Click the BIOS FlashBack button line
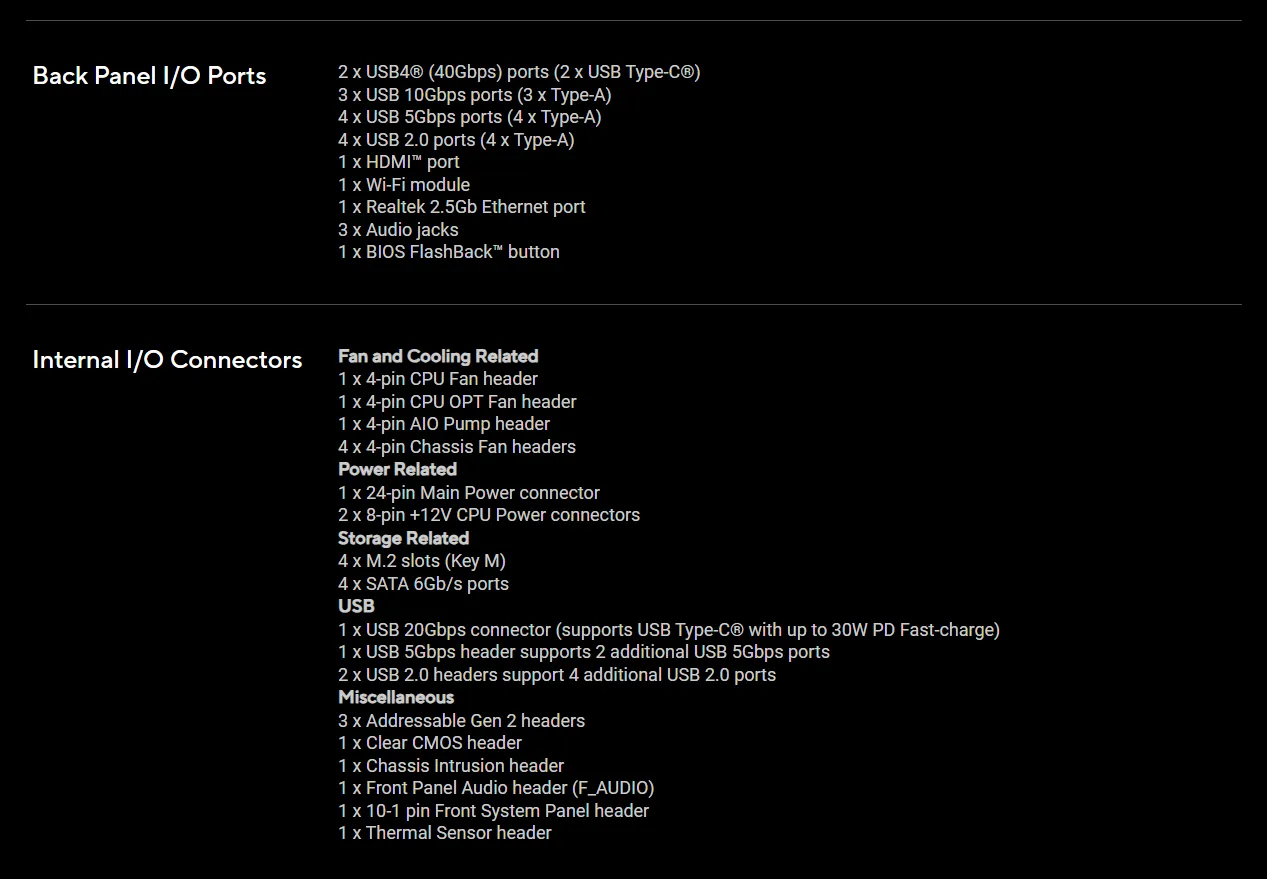Viewport: 1267px width, 879px height. tap(448, 252)
